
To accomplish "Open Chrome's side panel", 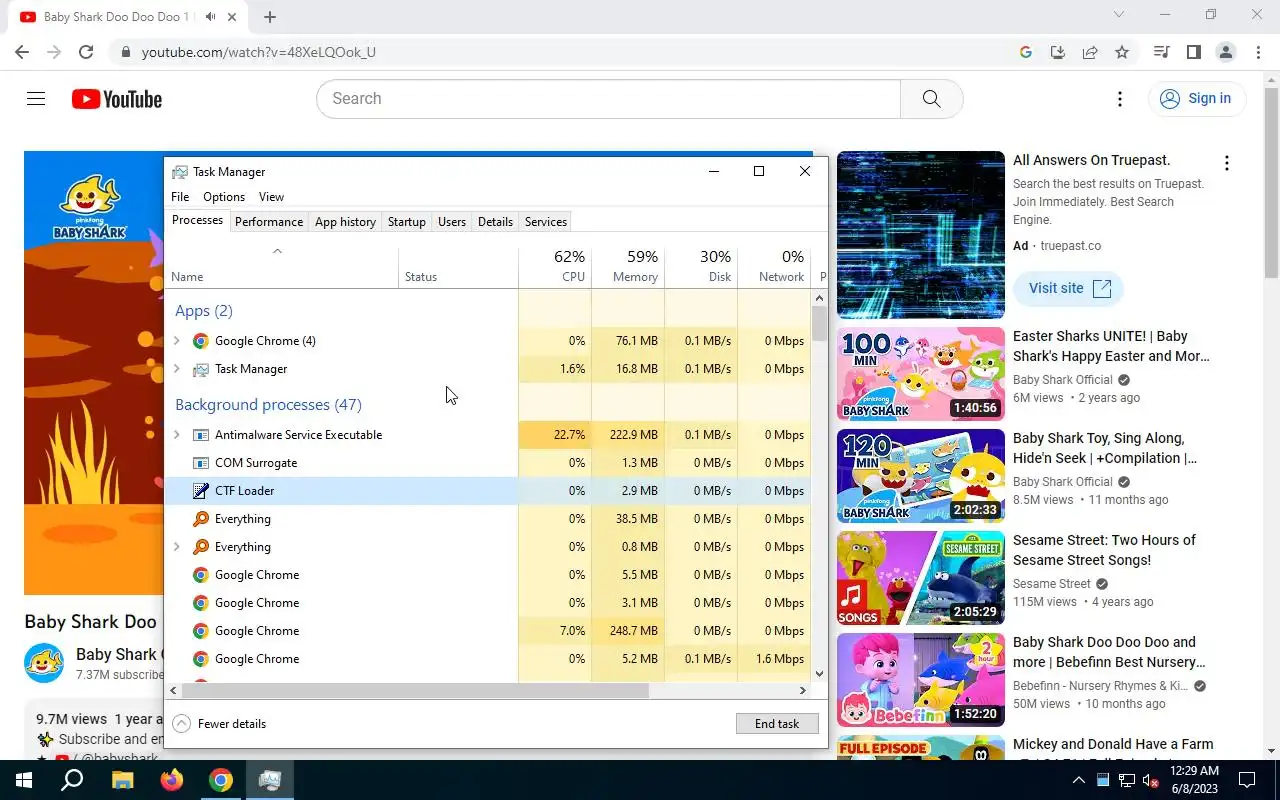I will pos(1193,52).
